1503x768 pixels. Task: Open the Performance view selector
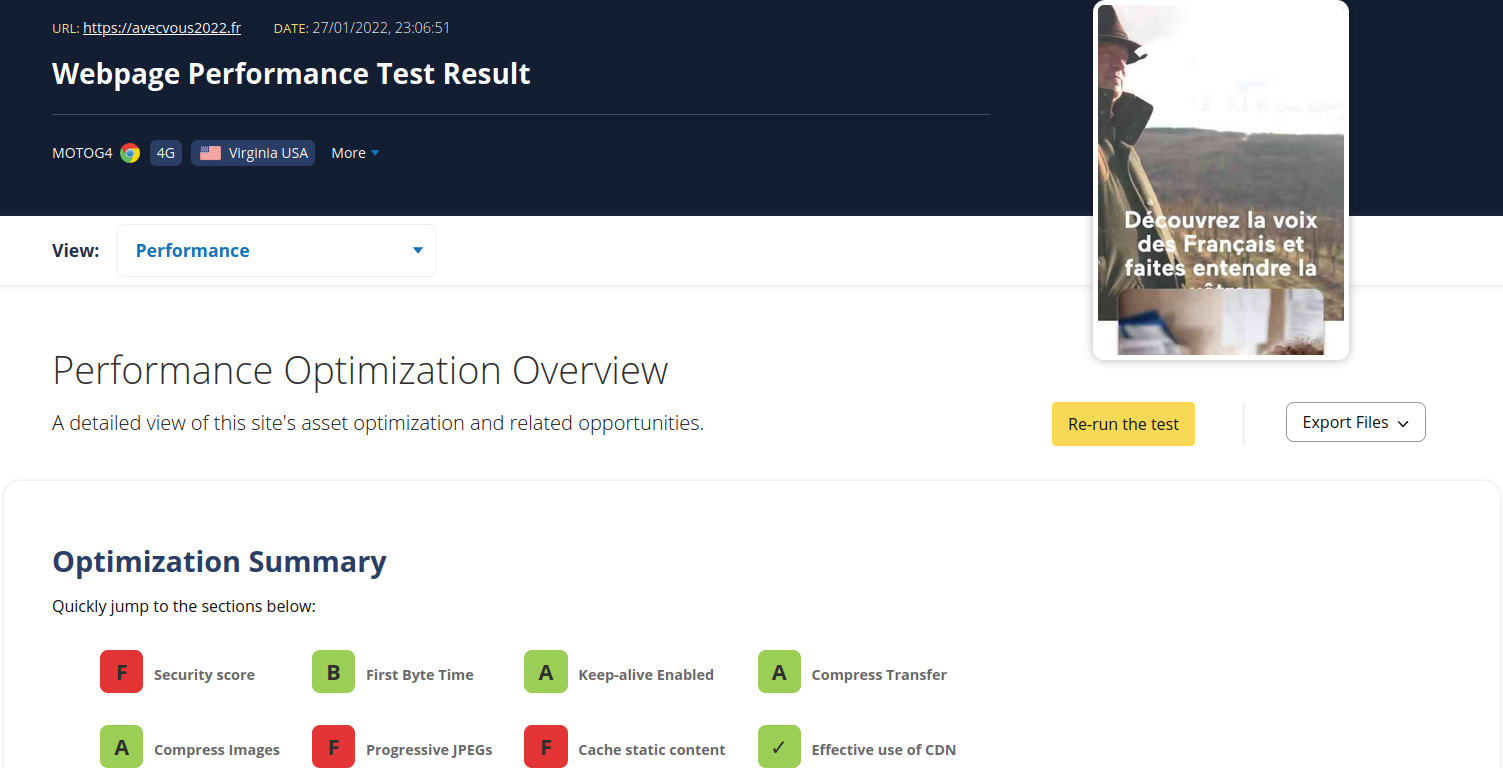[x=276, y=250]
